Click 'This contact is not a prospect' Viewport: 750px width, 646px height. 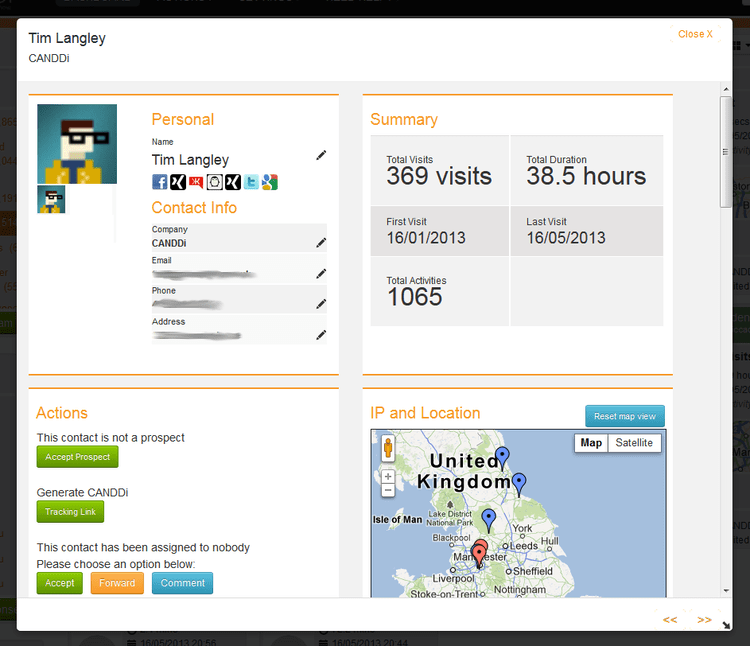[x=110, y=438]
